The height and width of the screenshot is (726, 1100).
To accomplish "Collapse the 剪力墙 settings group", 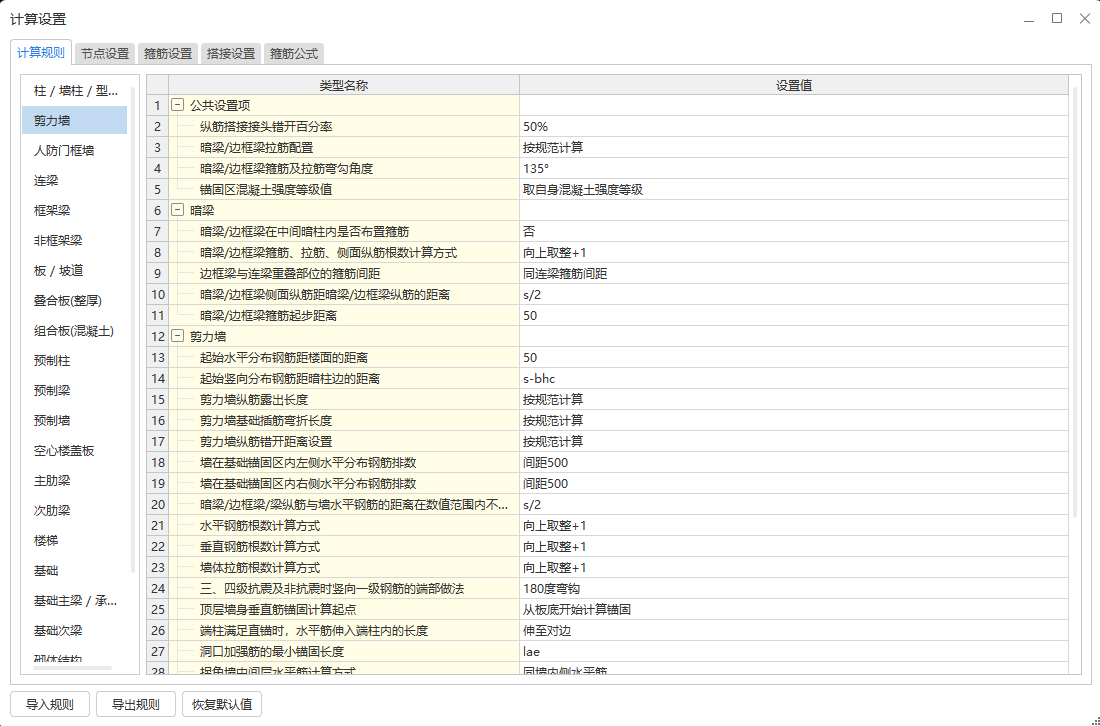I will pos(176,336).
